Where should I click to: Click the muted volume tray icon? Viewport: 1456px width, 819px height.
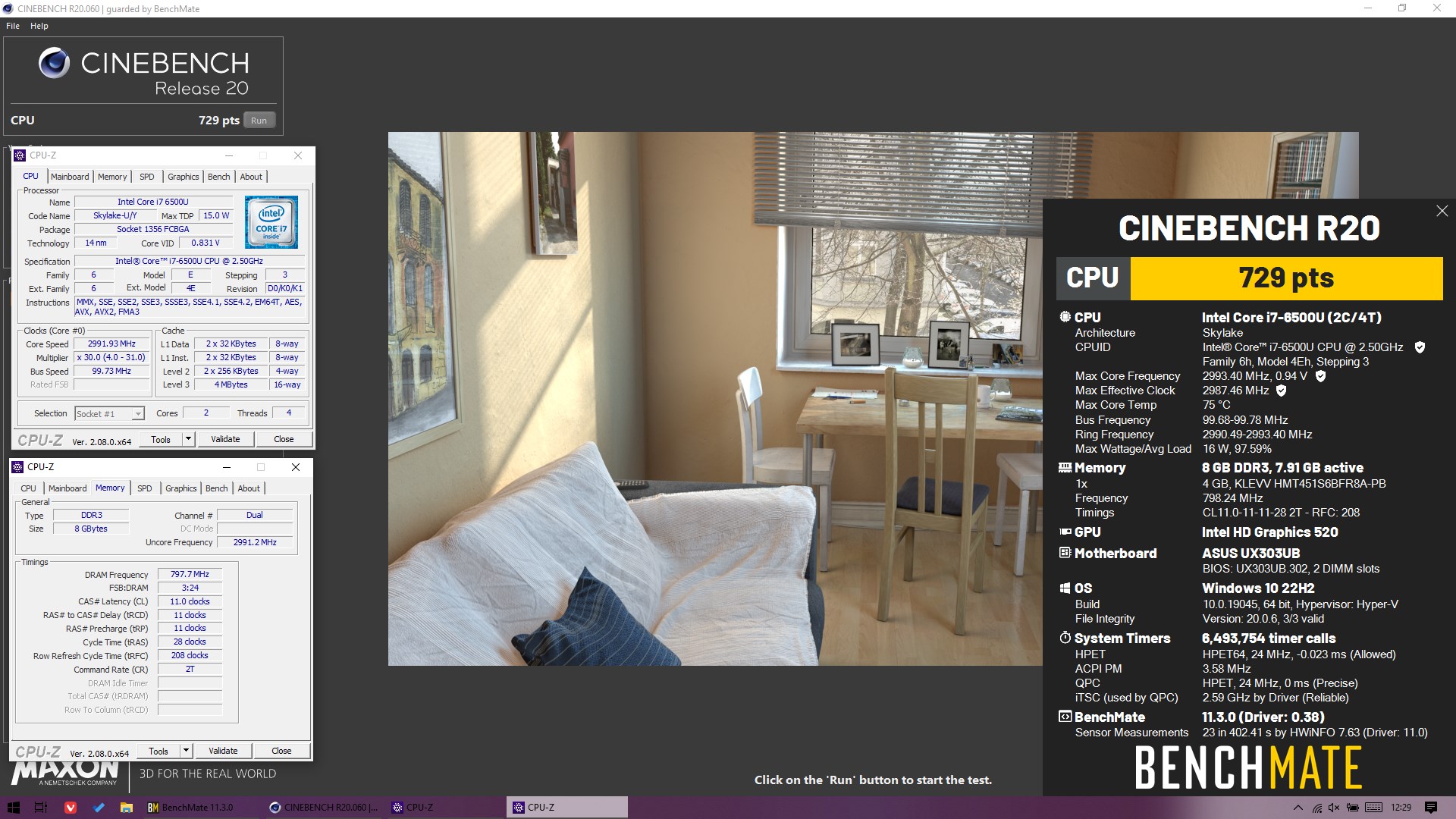[x=1334, y=808]
